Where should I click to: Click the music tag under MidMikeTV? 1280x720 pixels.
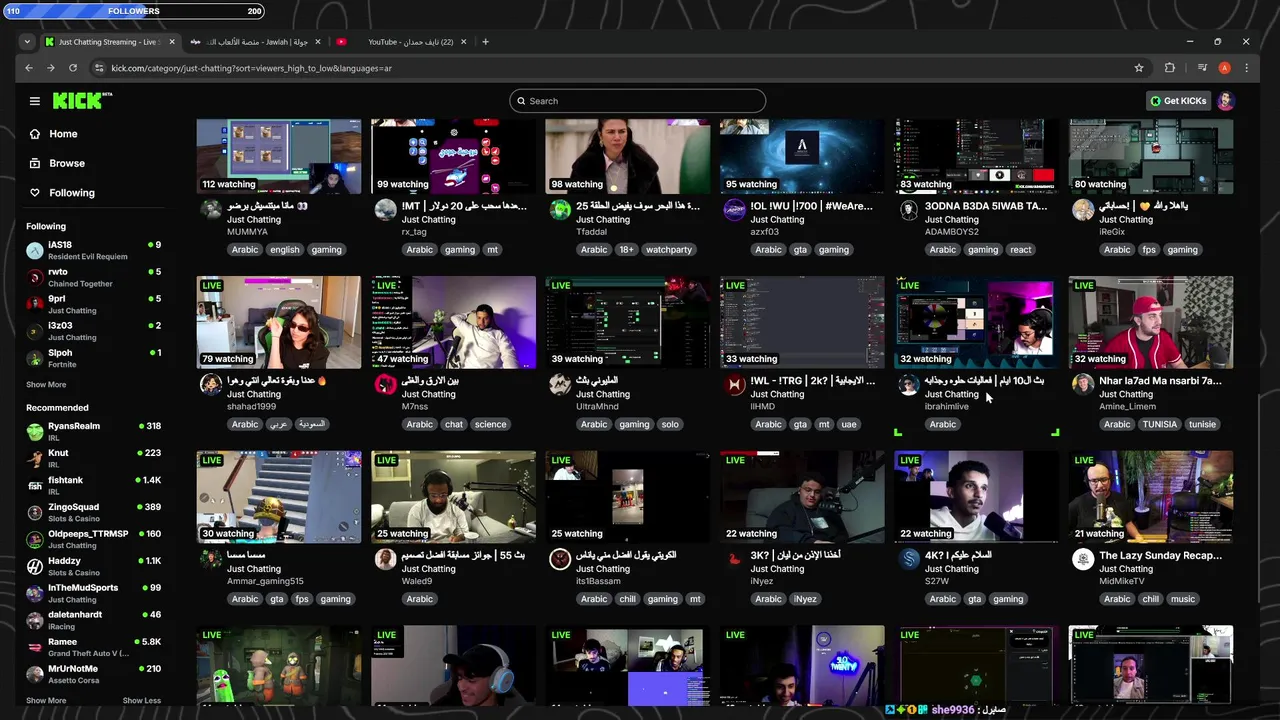1182,599
